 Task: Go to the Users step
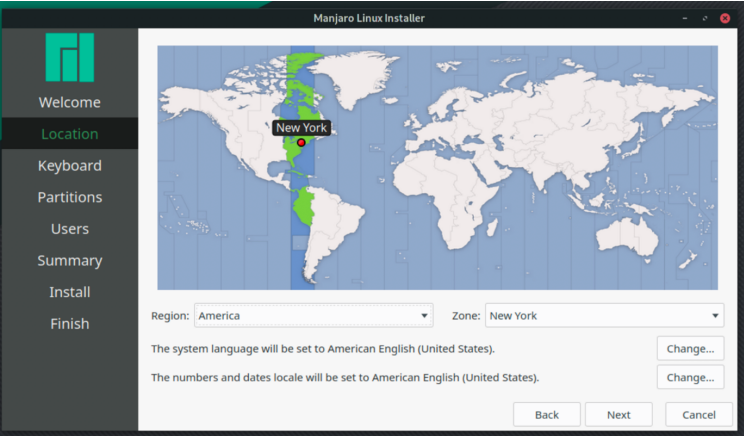point(70,229)
